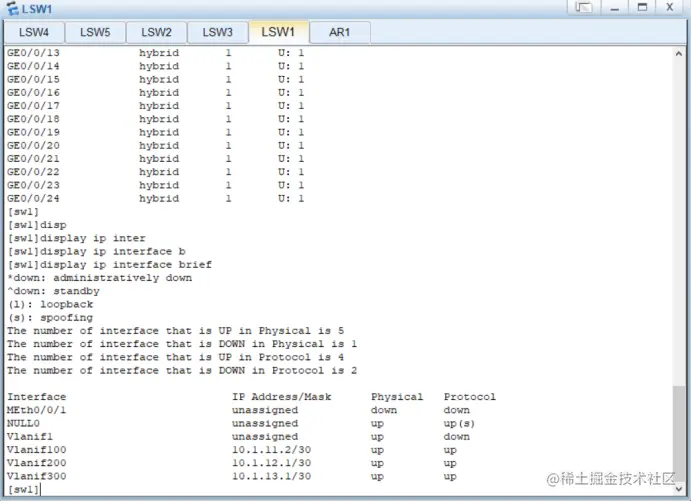The height and width of the screenshot is (502, 691).
Task: Switch to the LSW2 tab
Action: coord(156,32)
